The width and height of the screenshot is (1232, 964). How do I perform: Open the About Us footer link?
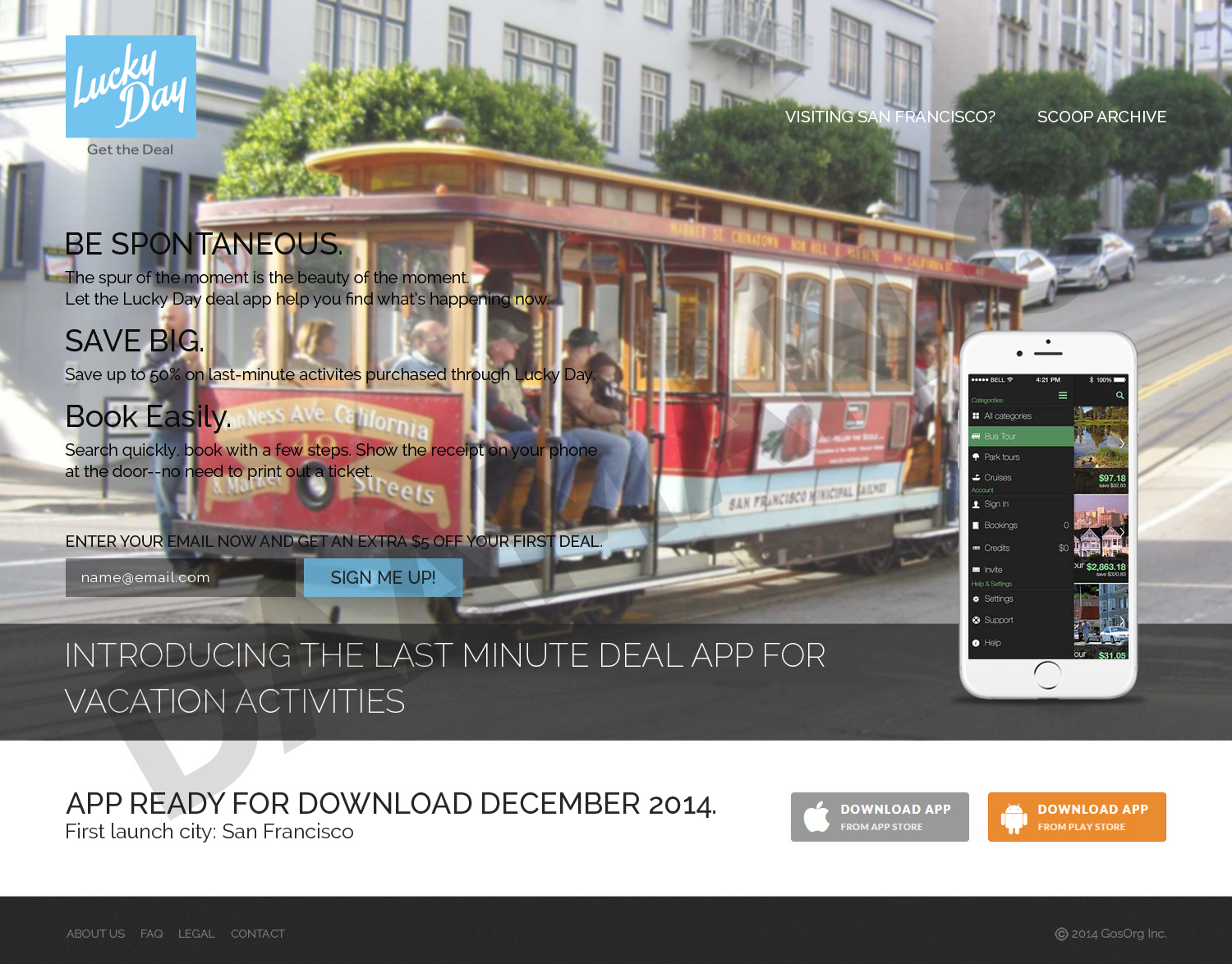point(95,934)
